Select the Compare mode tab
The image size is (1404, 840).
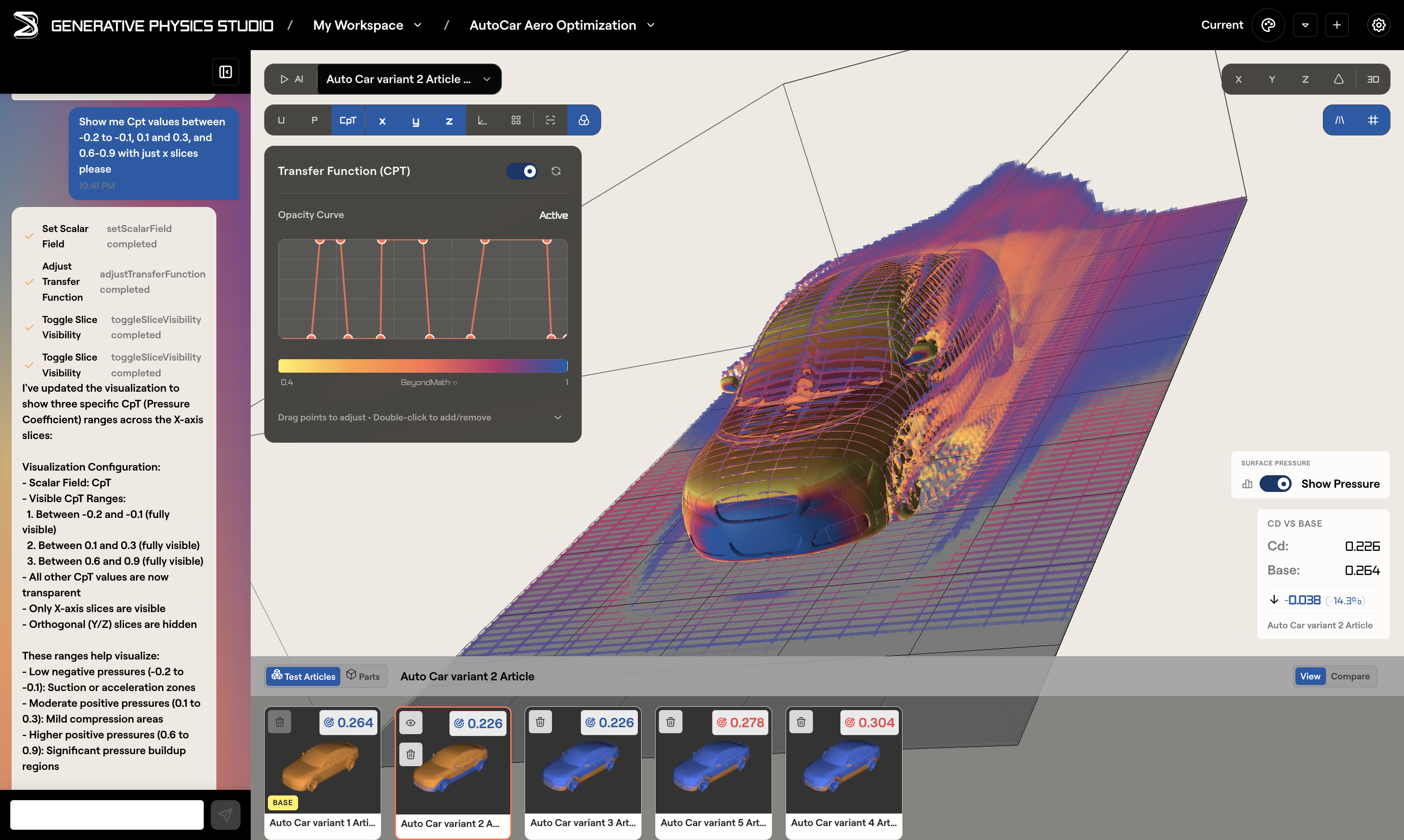click(x=1350, y=676)
